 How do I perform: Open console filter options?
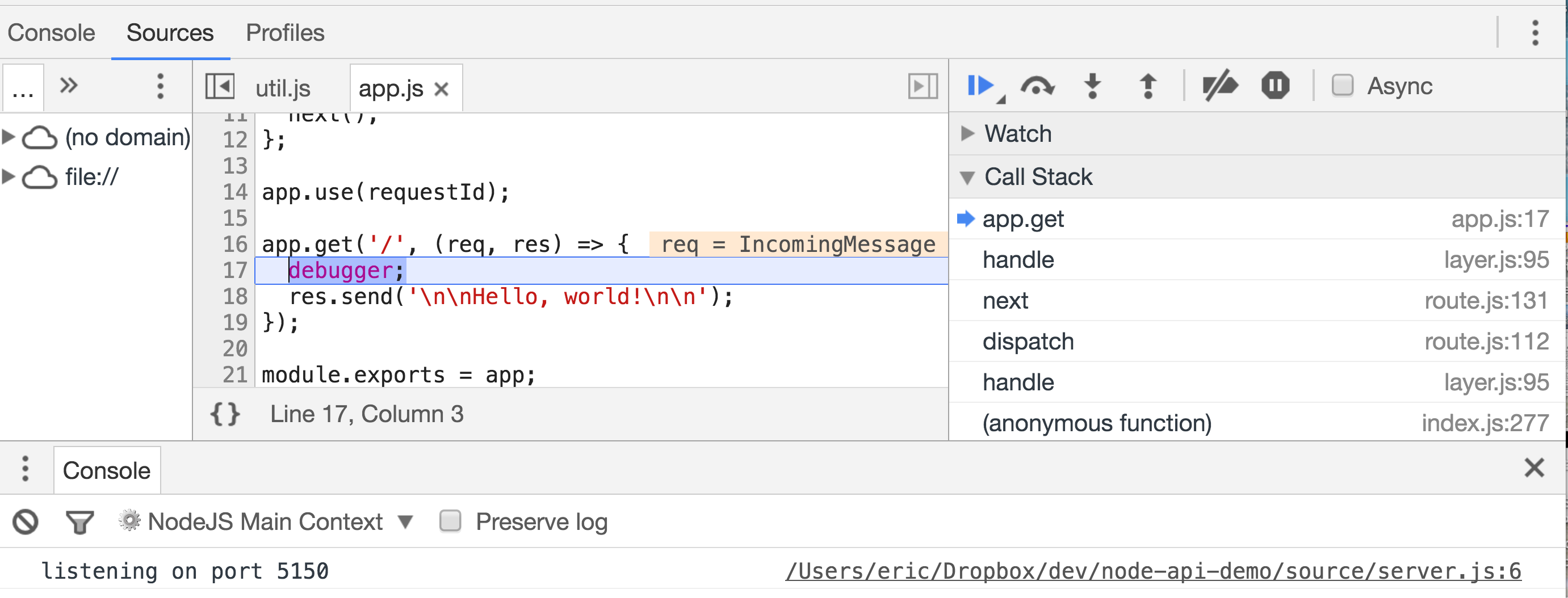[x=79, y=521]
